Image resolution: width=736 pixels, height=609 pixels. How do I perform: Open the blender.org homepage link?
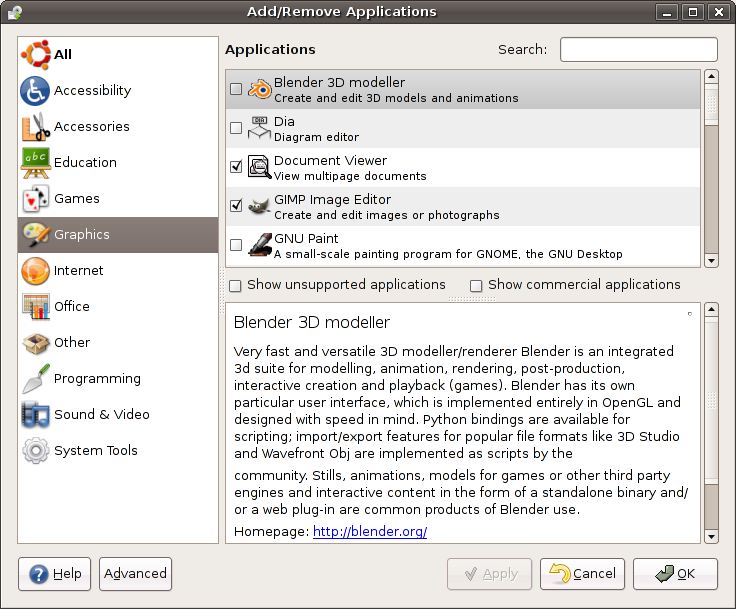coord(370,532)
